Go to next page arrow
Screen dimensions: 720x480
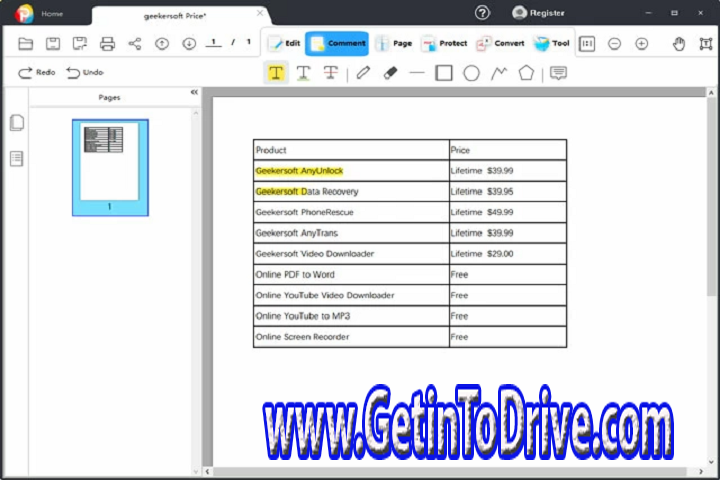[x=189, y=44]
